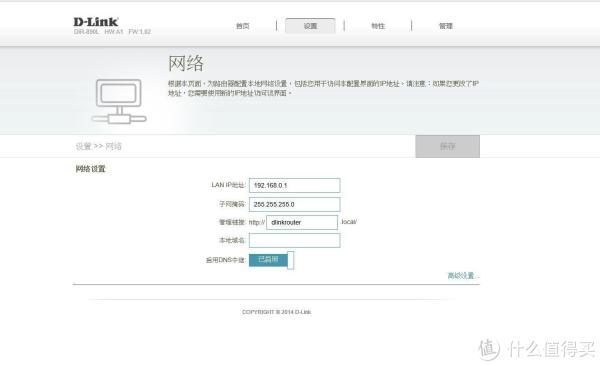Select the 设置 settings tab
600x366 pixels.
pos(310,26)
